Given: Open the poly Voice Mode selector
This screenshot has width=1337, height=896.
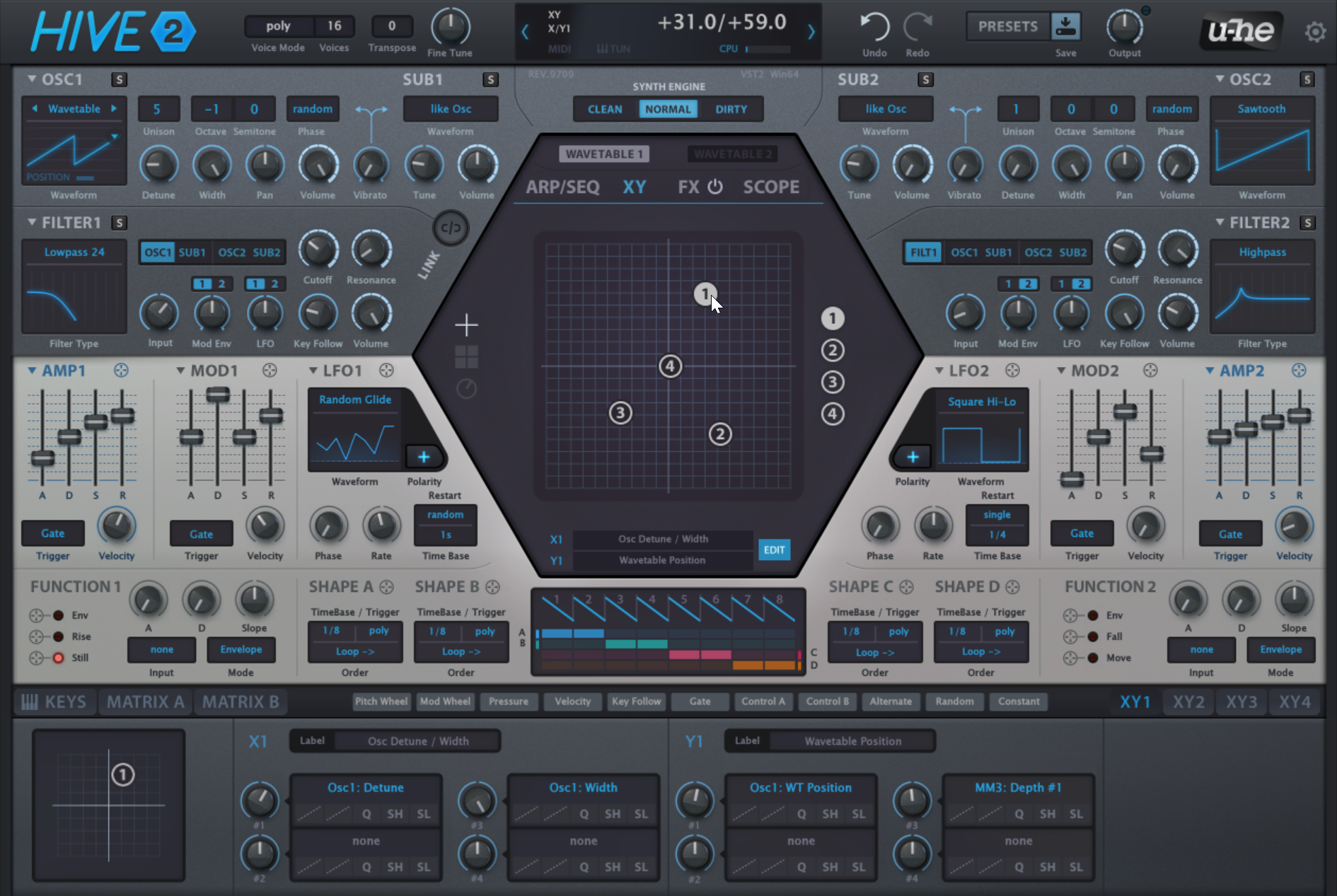Looking at the screenshot, I should (279, 26).
